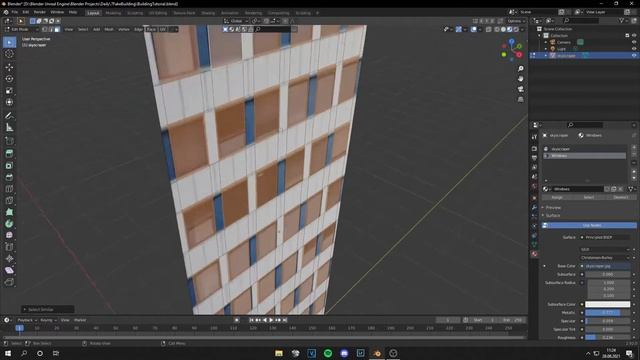Open the Tool properties tab

pyautogui.click(x=534, y=137)
